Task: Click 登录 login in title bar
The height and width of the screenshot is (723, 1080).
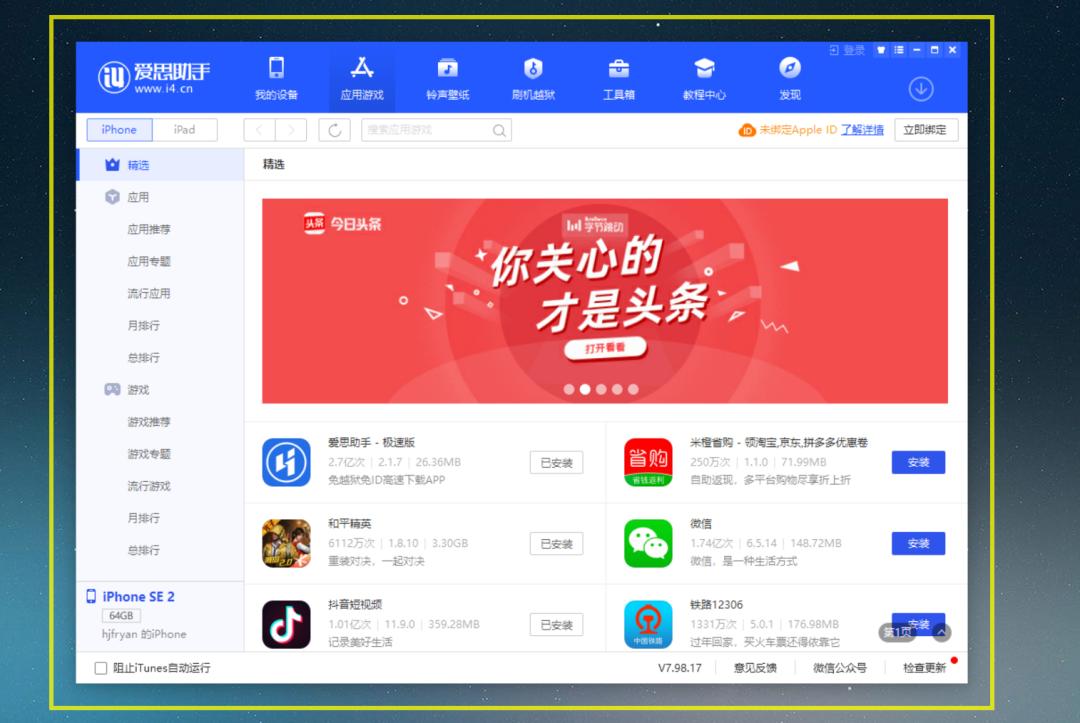Action: [x=847, y=50]
